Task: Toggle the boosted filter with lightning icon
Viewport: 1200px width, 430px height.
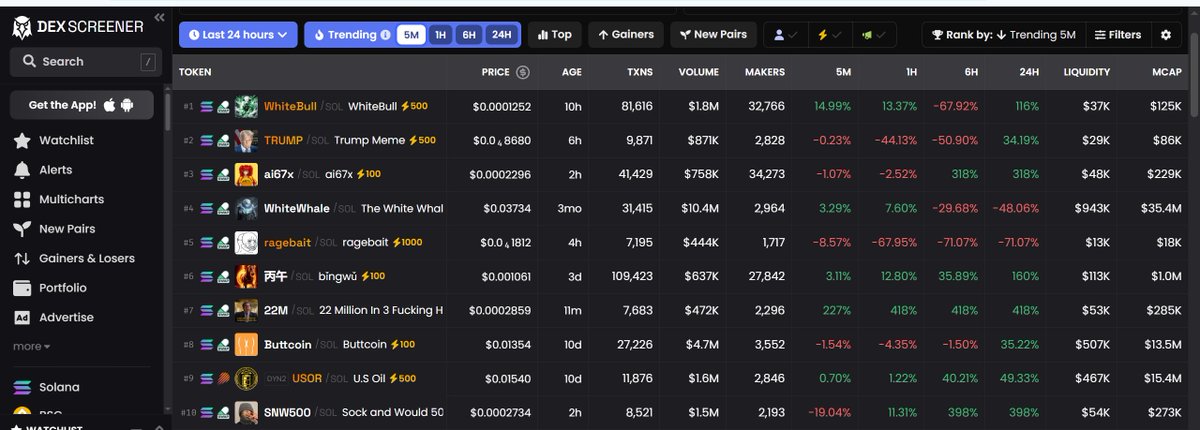Action: click(829, 35)
